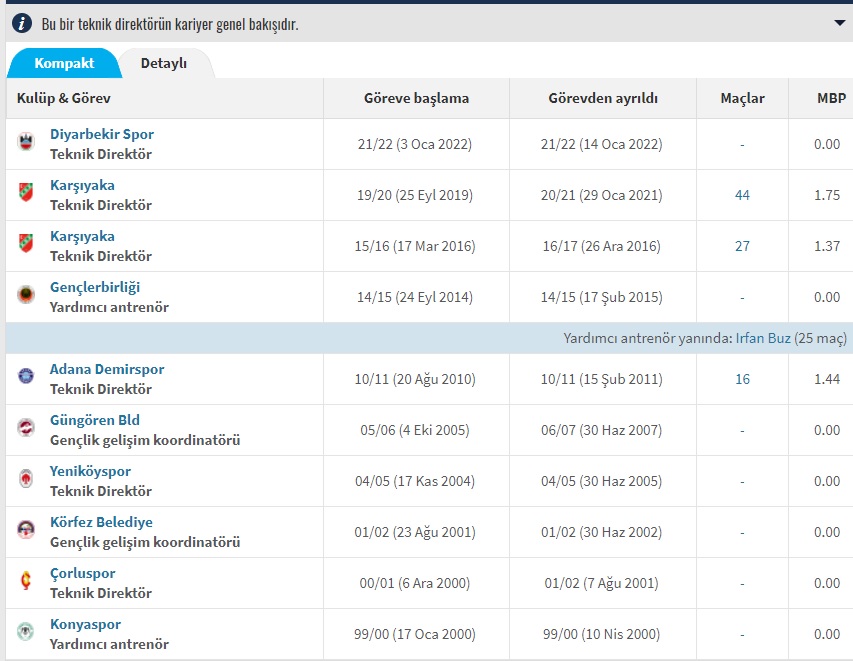This screenshot has width=853, height=661.
Task: Click the Göreve başlama column header
Action: pos(416,98)
